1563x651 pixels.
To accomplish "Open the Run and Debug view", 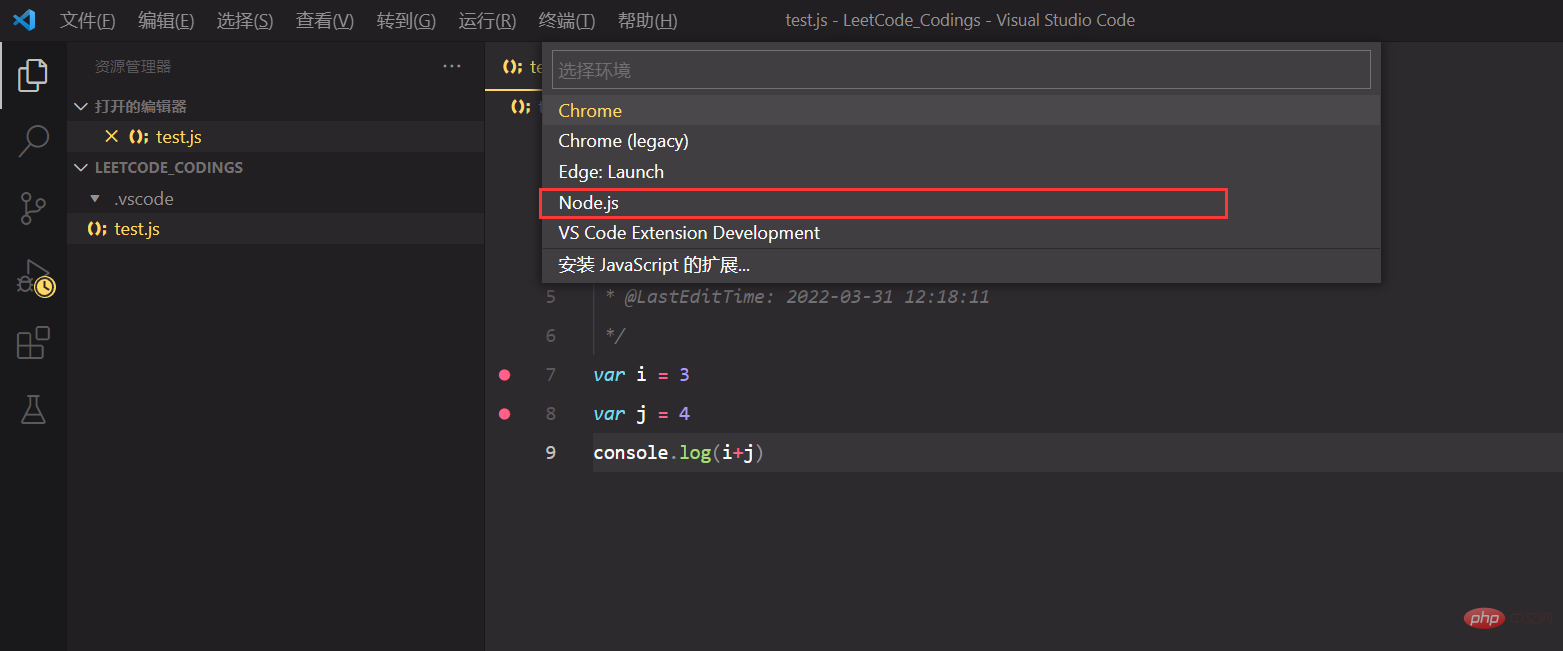I will tap(33, 277).
